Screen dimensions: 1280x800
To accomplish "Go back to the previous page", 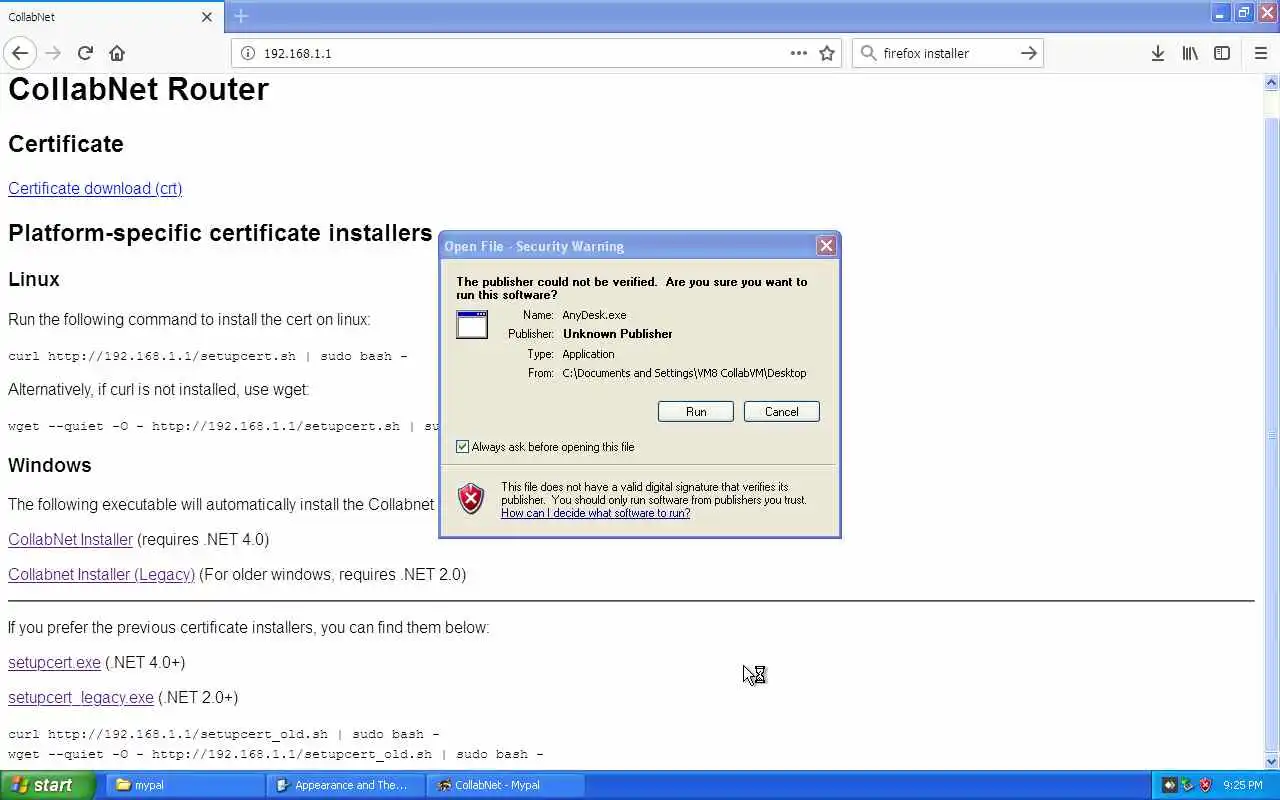I will [20, 53].
